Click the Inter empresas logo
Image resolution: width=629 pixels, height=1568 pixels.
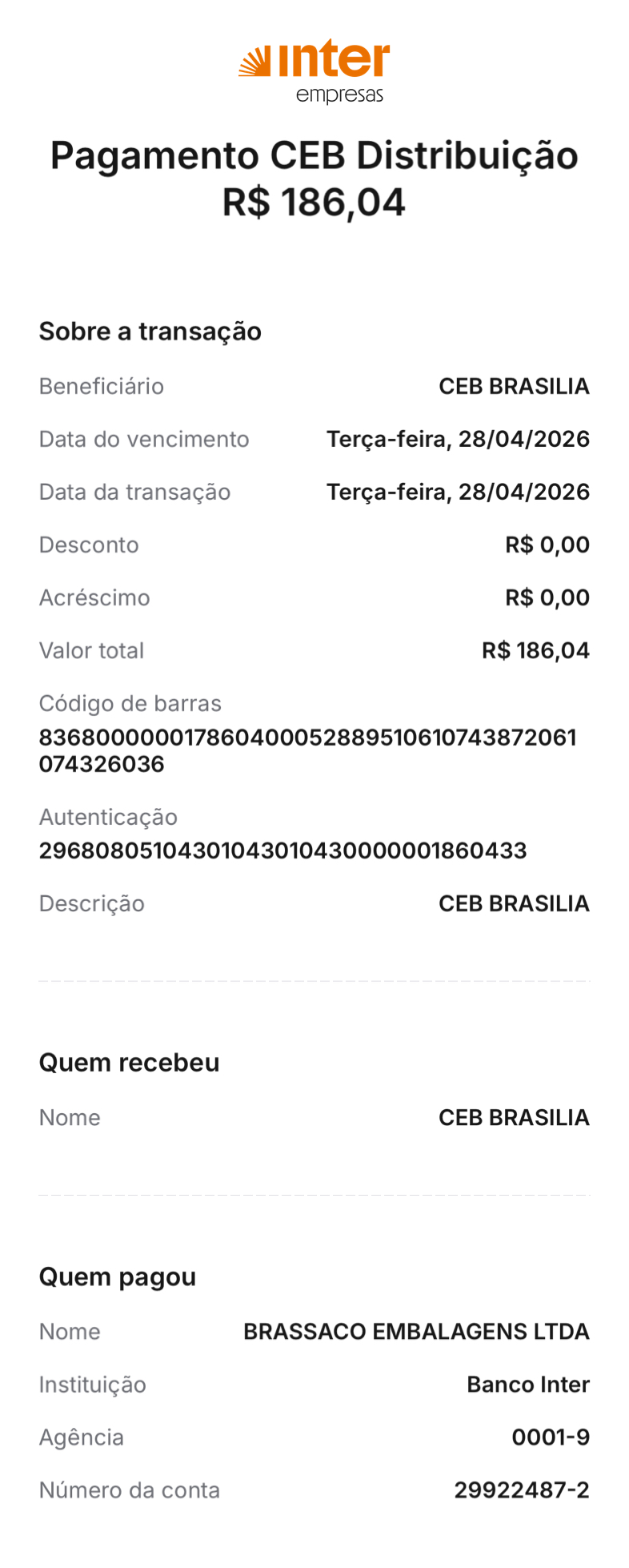click(314, 71)
